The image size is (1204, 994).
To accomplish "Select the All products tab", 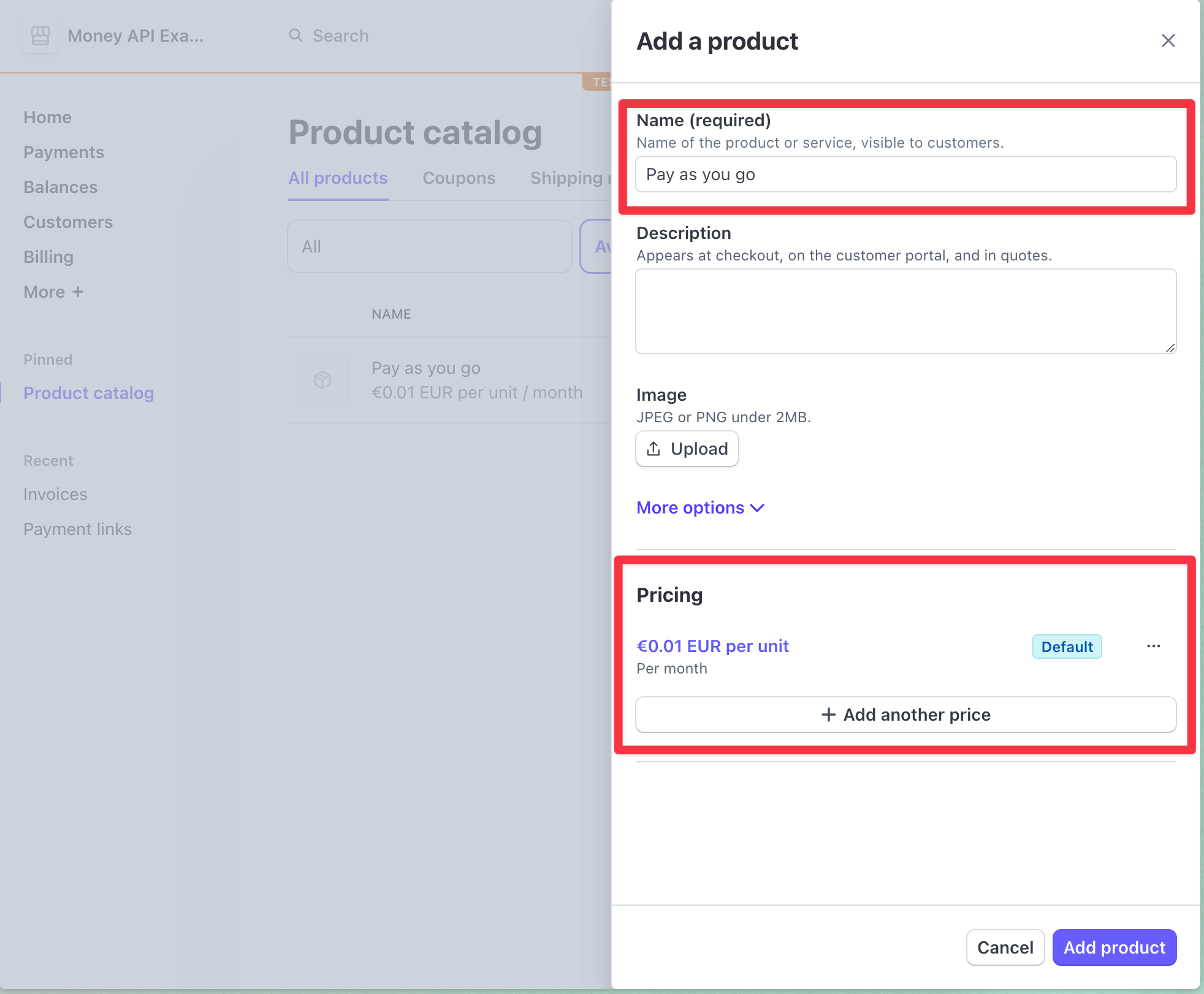I will click(338, 178).
